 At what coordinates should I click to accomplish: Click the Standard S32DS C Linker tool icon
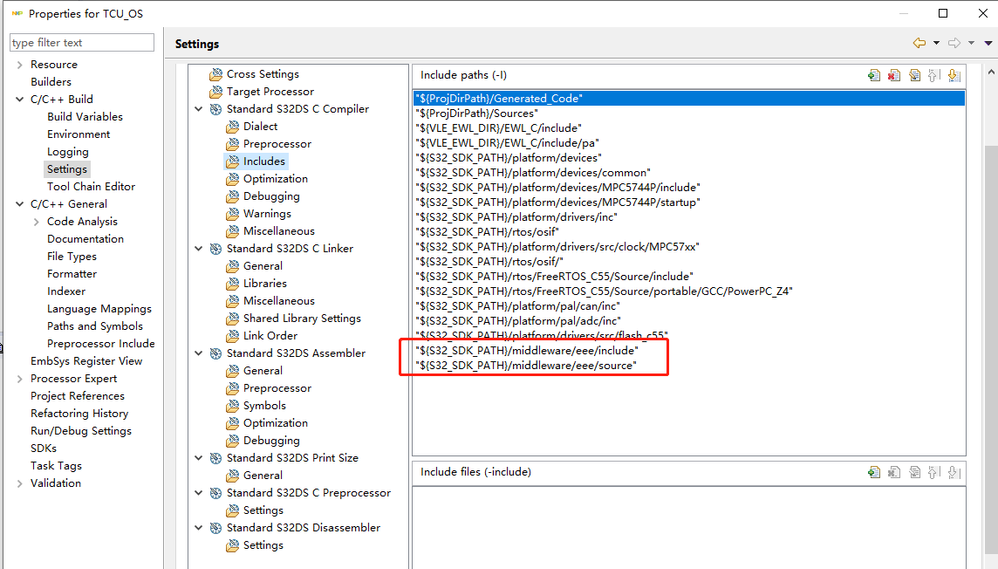(216, 249)
